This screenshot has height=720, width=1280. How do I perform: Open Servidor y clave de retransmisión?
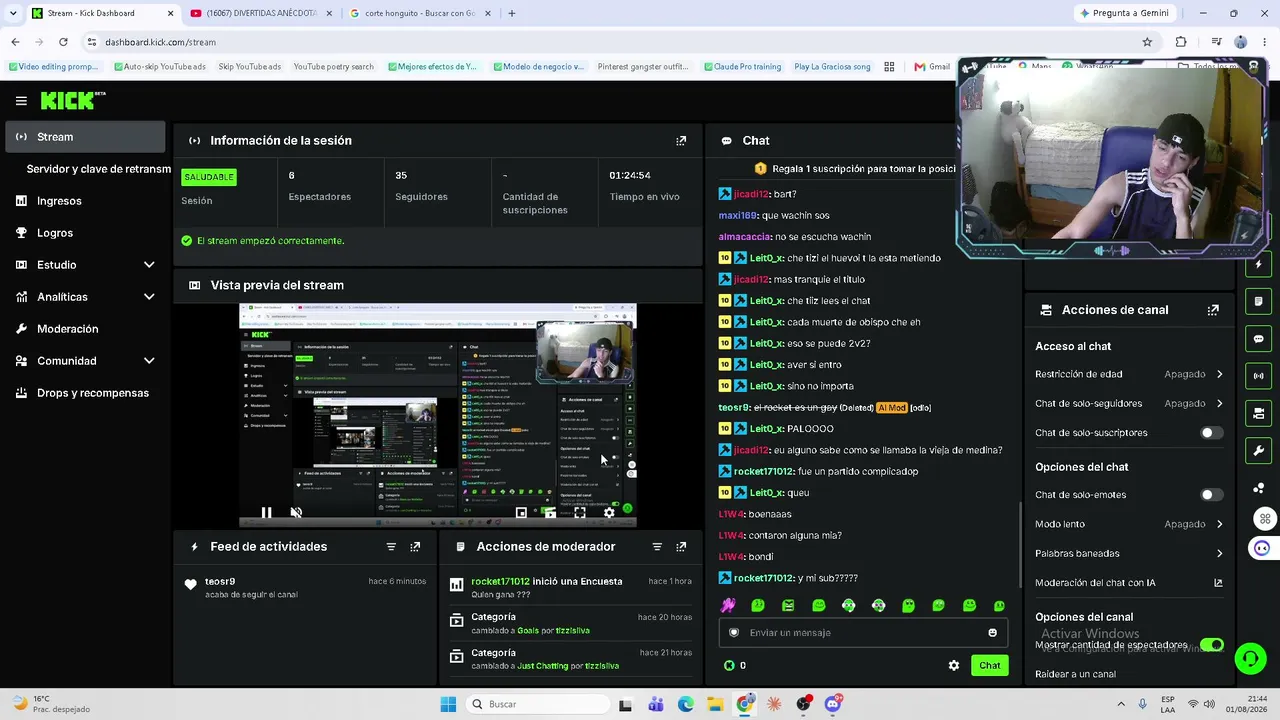98,169
